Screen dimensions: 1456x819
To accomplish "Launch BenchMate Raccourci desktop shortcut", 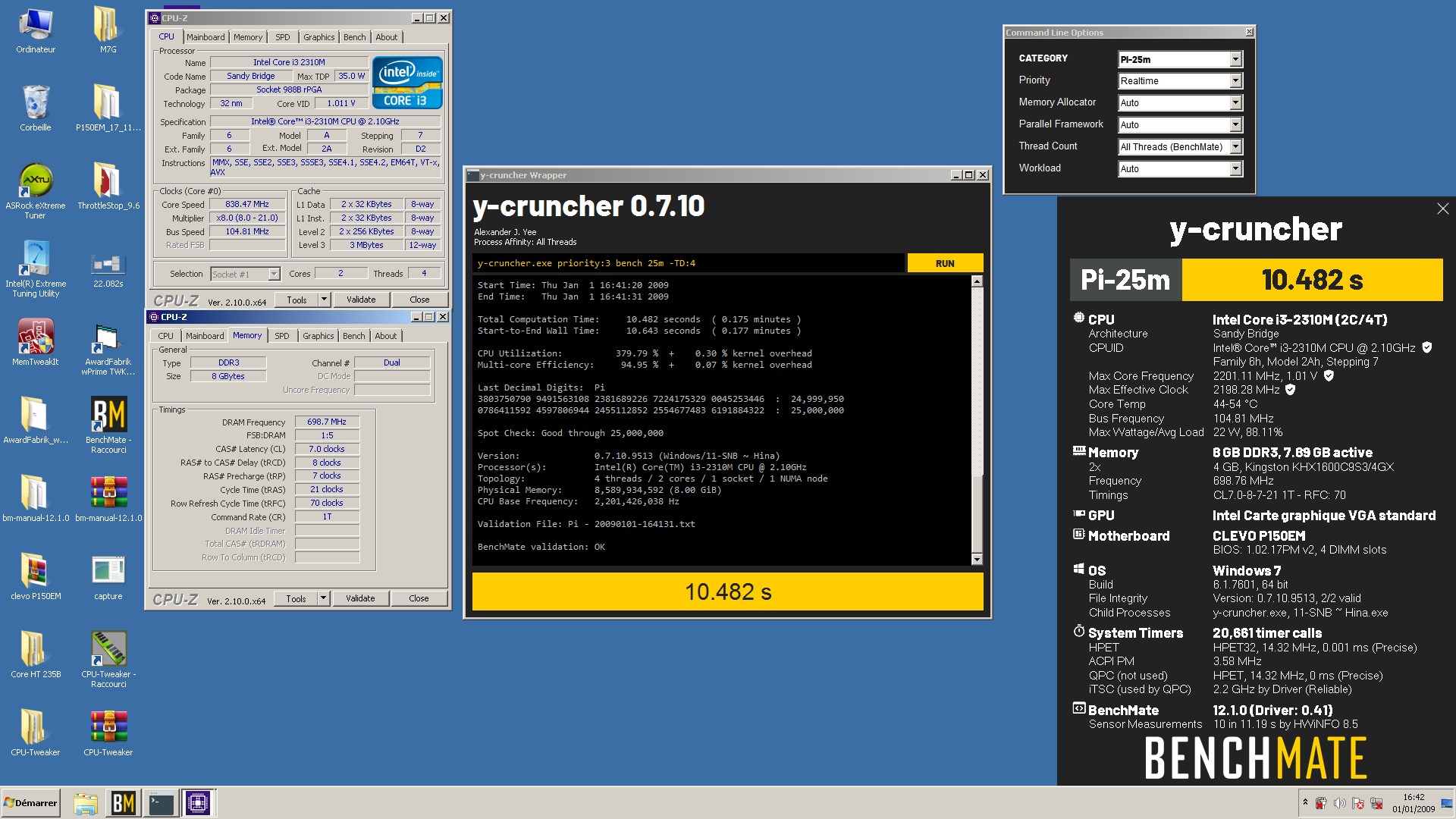I will tap(108, 425).
